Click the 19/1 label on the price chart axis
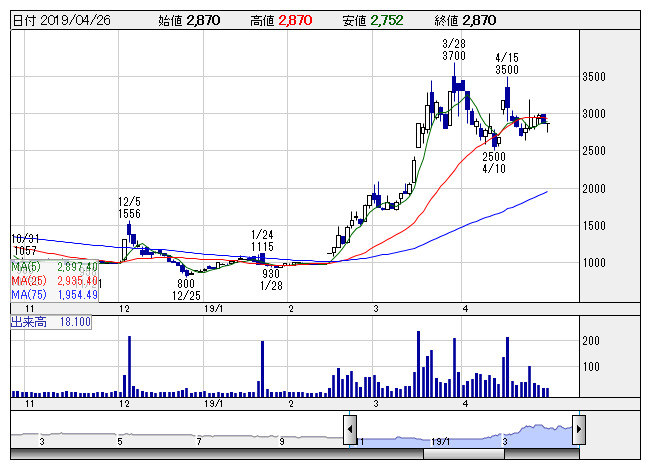 pos(214,309)
